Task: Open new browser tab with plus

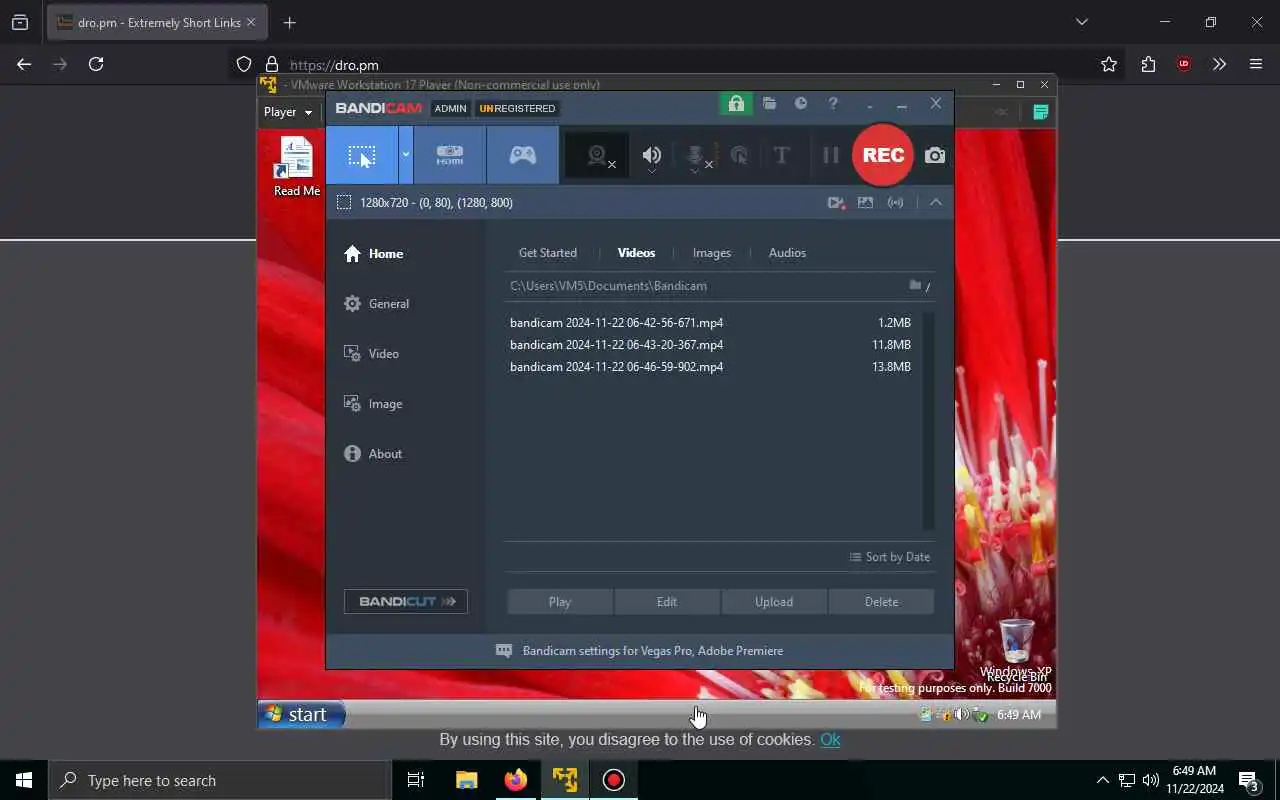Action: click(289, 22)
